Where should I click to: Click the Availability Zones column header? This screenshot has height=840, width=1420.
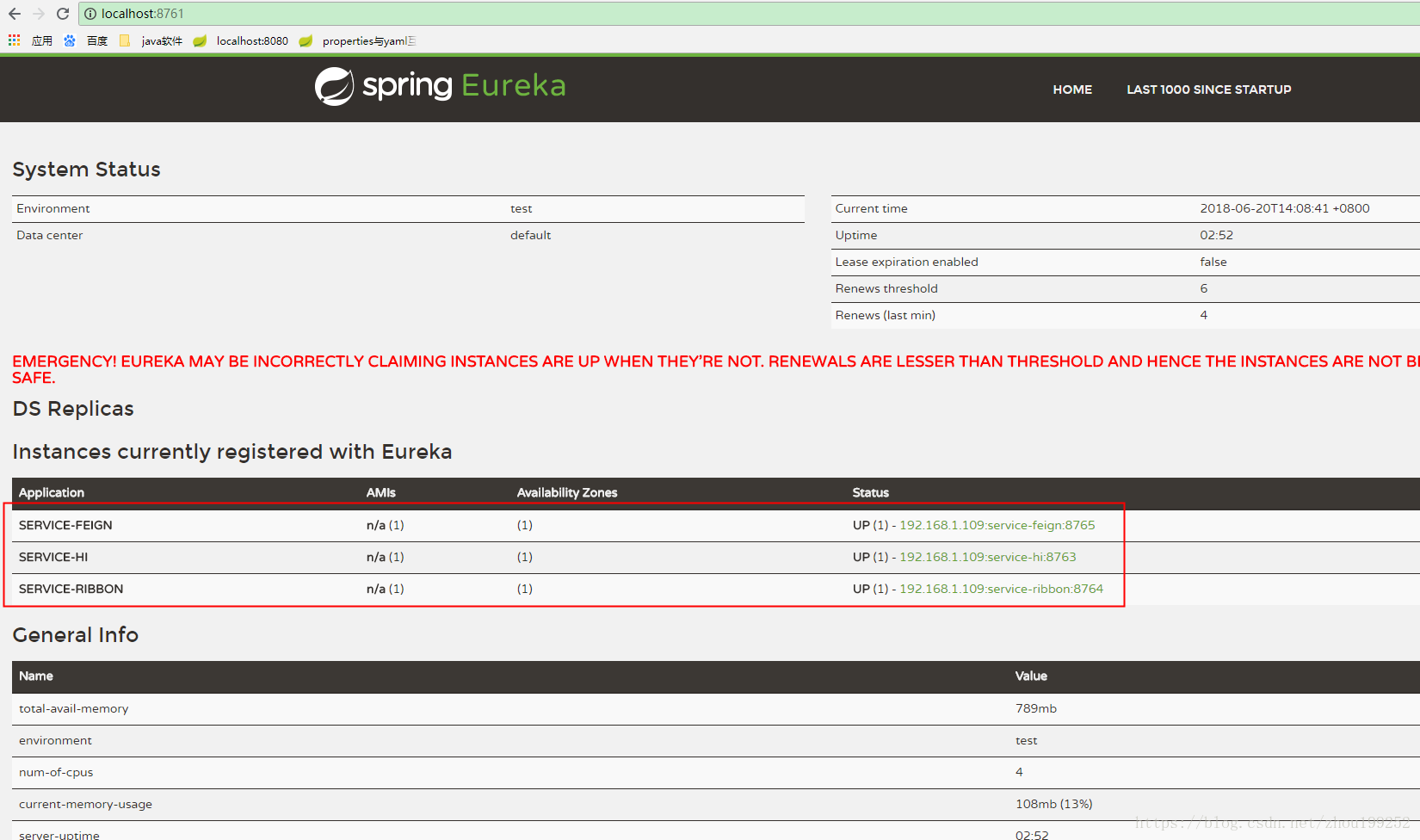click(567, 492)
